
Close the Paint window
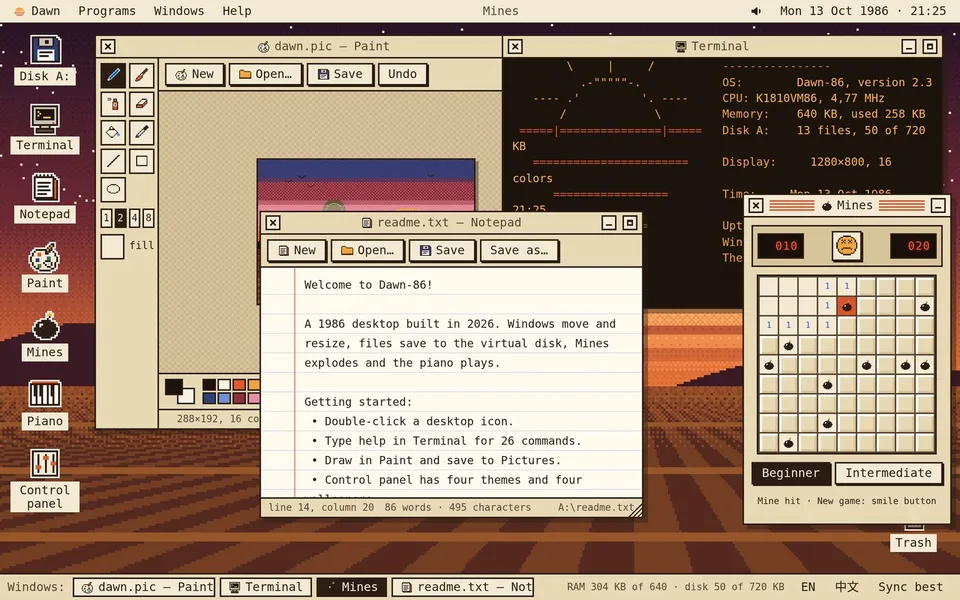click(108, 46)
